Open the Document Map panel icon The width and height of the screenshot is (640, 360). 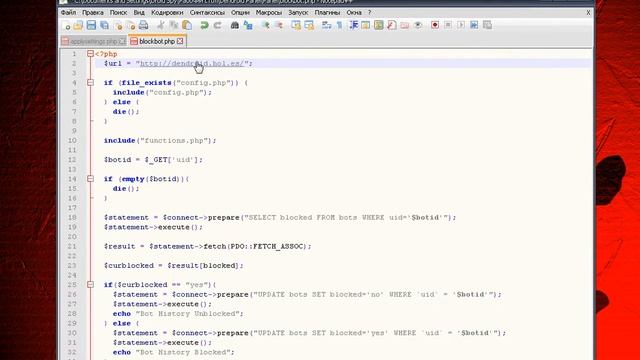click(x=379, y=25)
